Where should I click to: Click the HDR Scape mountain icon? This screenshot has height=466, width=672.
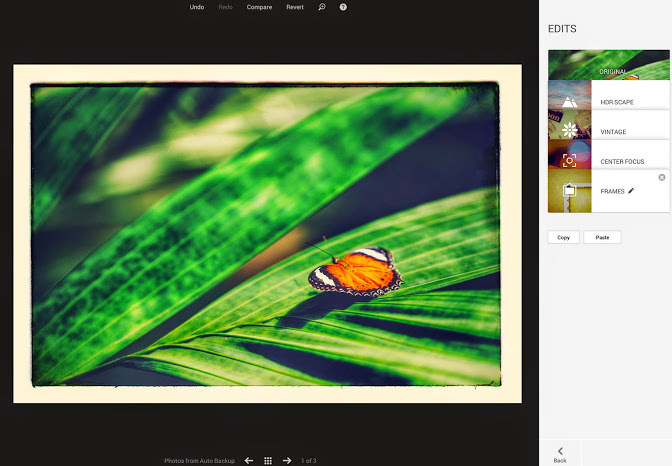point(569,101)
